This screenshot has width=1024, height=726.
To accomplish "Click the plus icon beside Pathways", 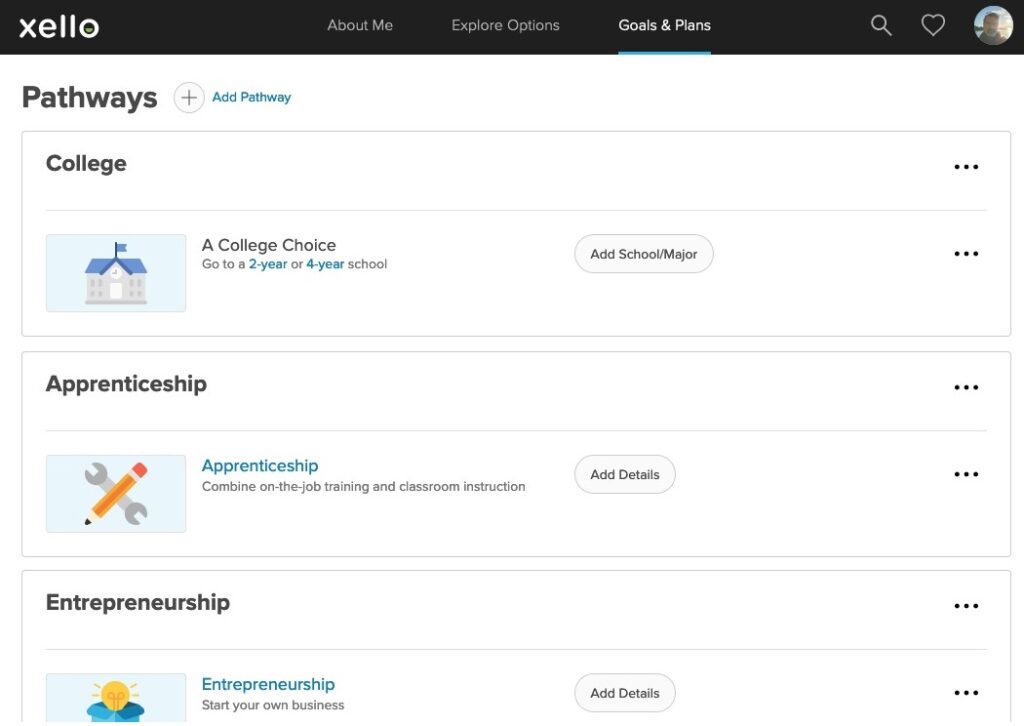I will click(189, 97).
